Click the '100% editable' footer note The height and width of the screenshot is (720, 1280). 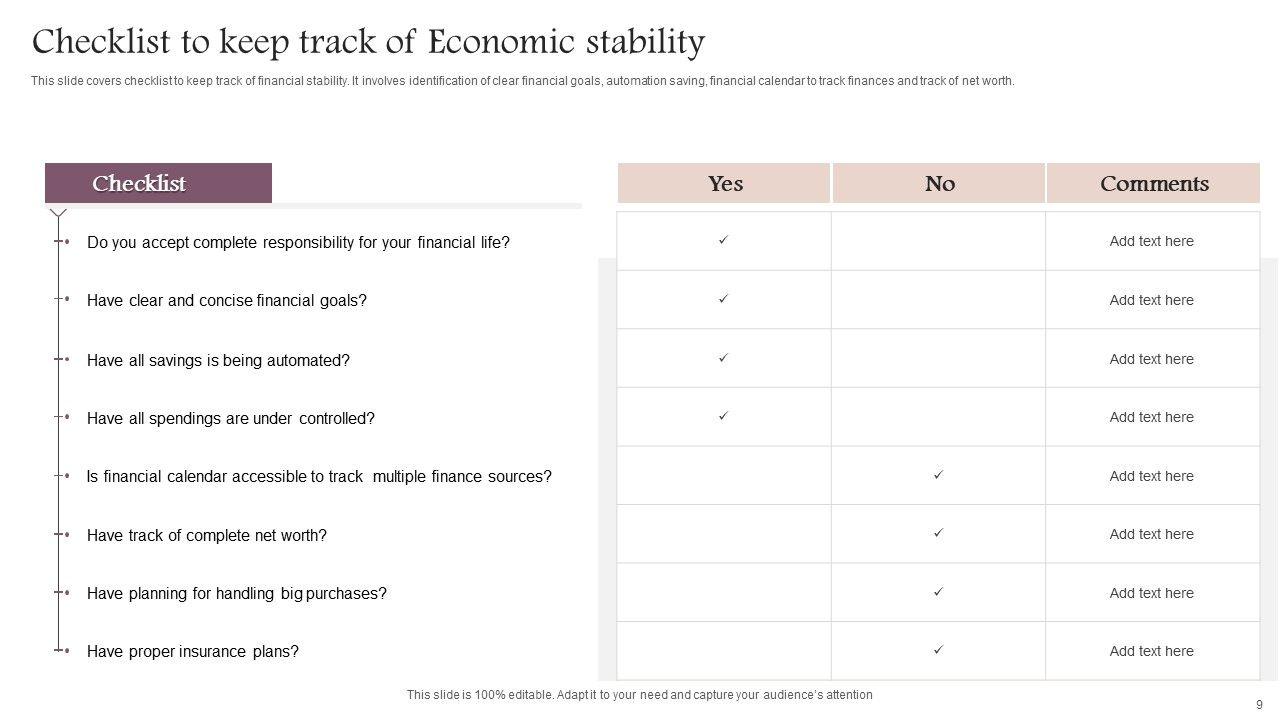(x=639, y=695)
